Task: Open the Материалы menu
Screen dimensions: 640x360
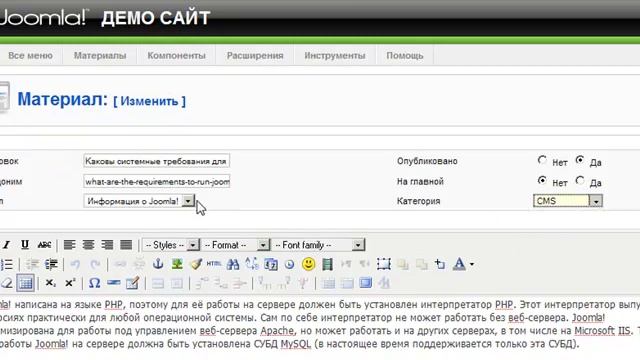Action: pyautogui.click(x=100, y=56)
